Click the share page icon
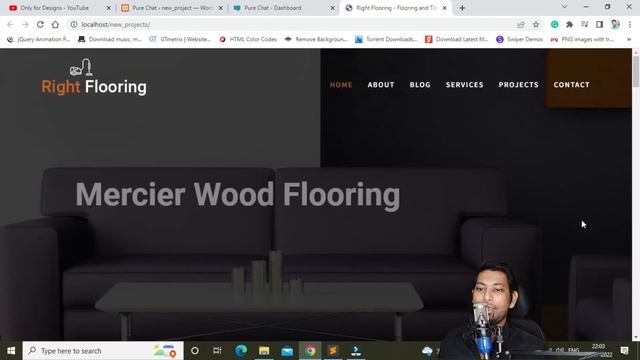This screenshot has width=640, height=360. click(521, 24)
